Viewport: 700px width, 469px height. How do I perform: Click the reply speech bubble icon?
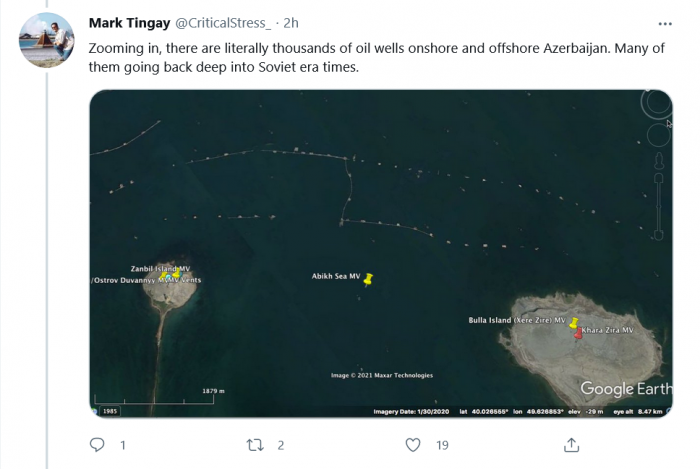97,445
